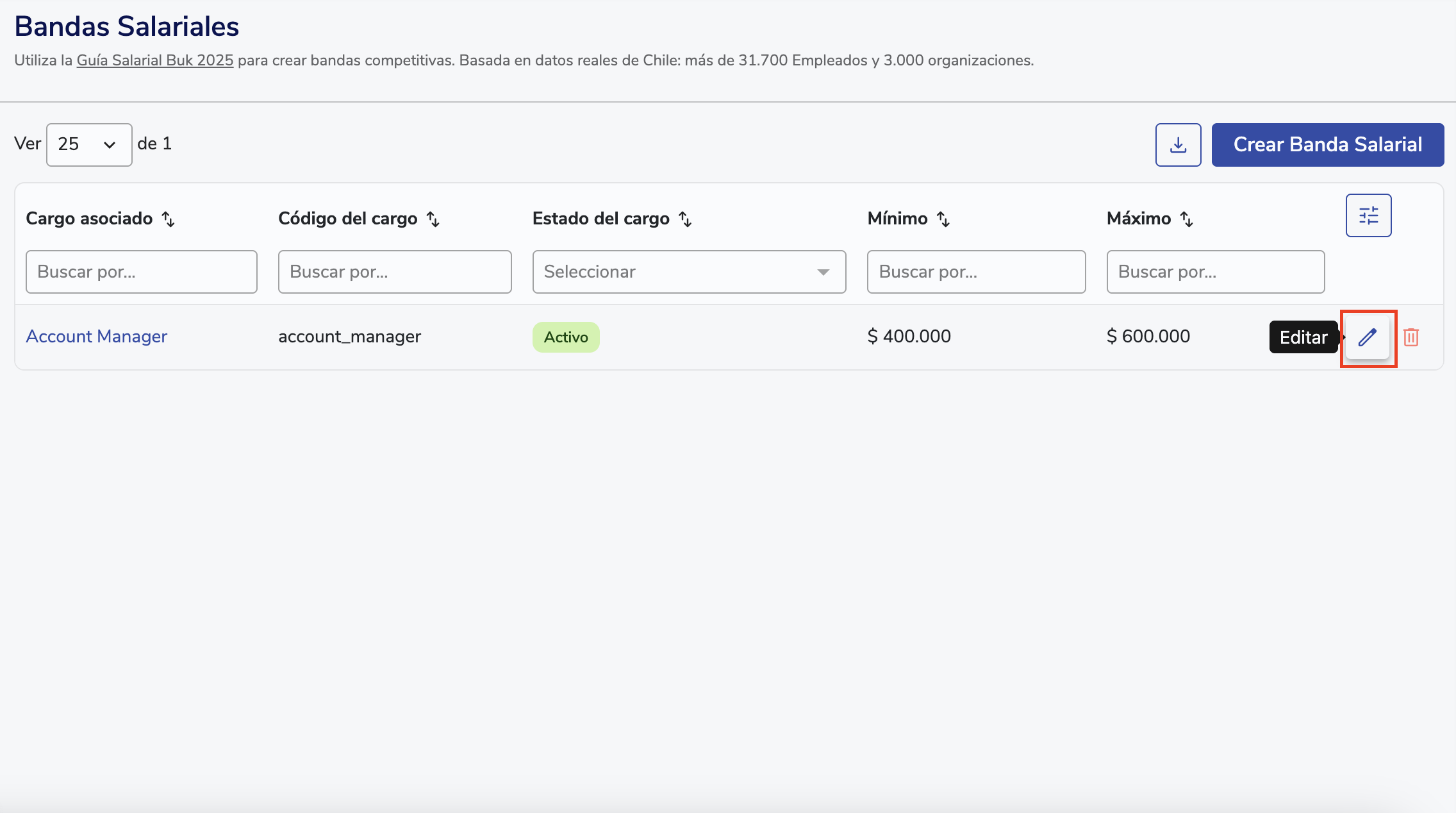Expand the Estado del cargo Seleccionar dropdown
Image resolution: width=1456 pixels, height=813 pixels.
(x=689, y=272)
